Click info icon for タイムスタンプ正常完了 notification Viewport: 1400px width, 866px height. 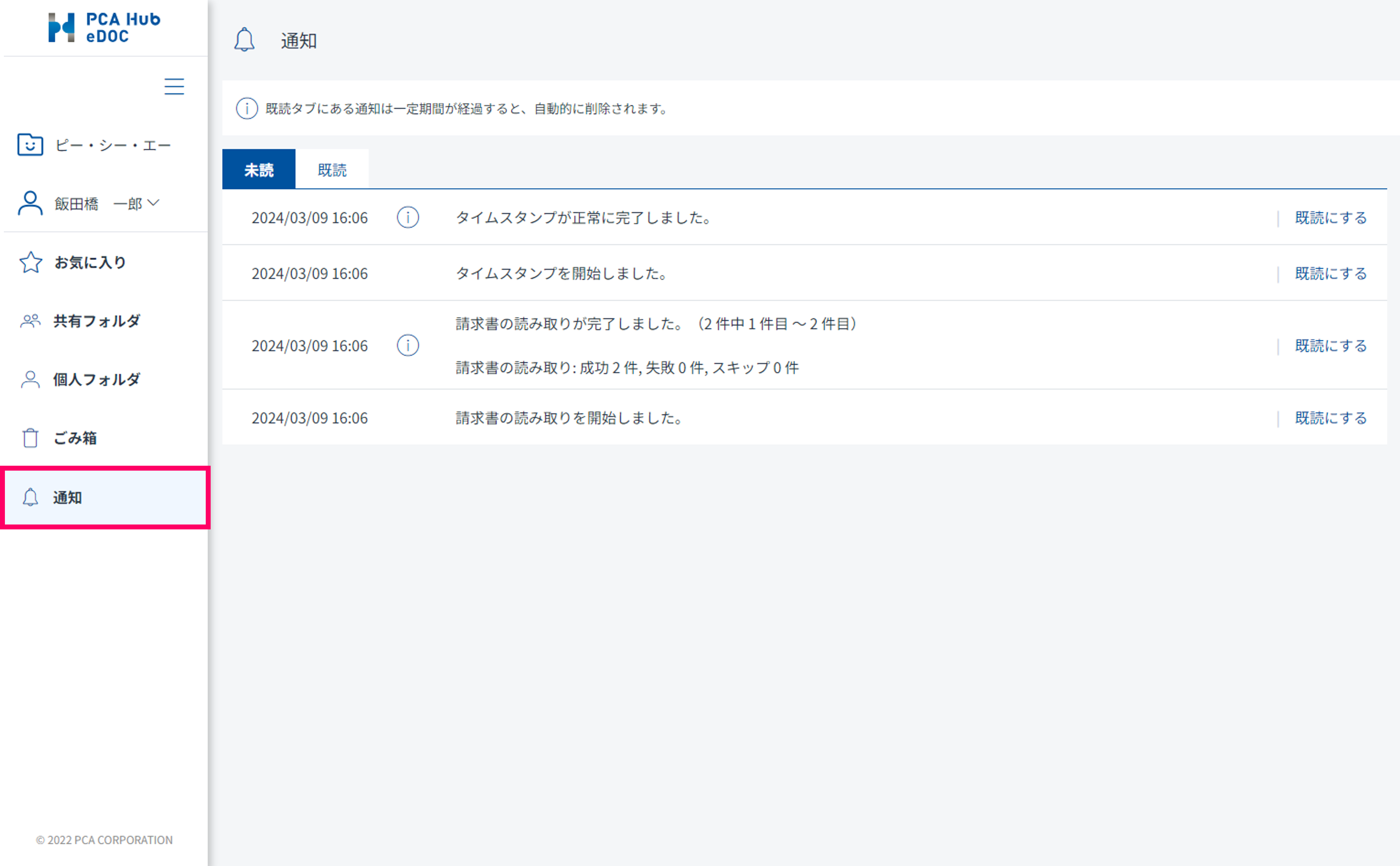[x=408, y=218]
